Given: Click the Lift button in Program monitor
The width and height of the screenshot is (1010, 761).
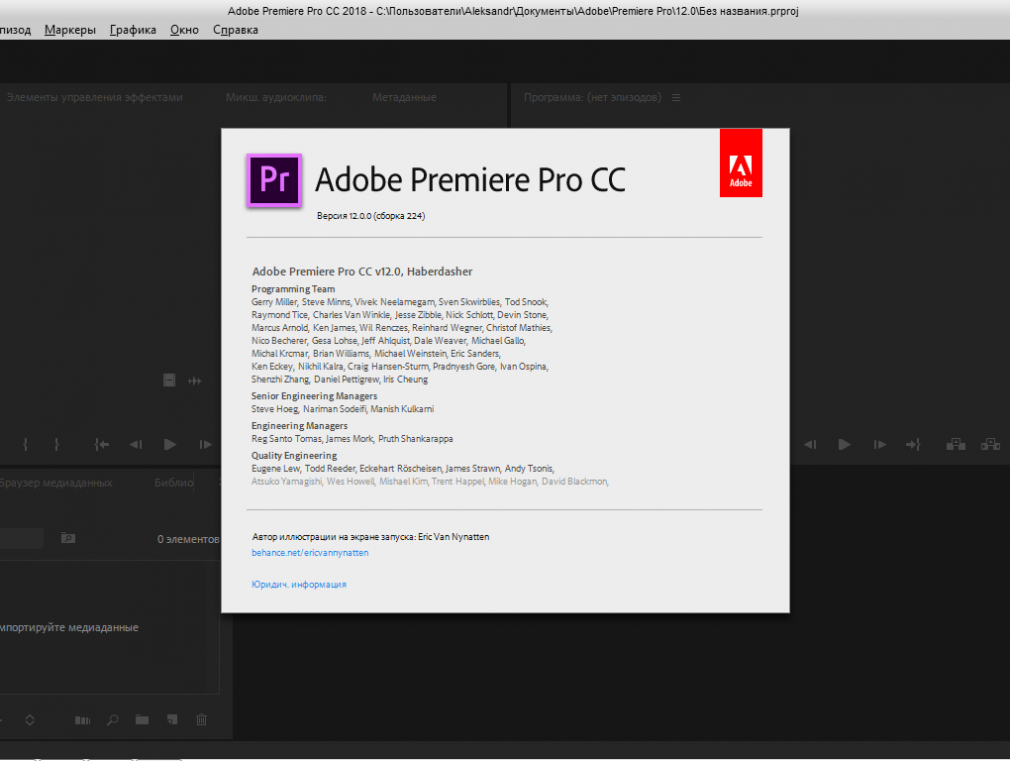Looking at the screenshot, I should pos(956,445).
